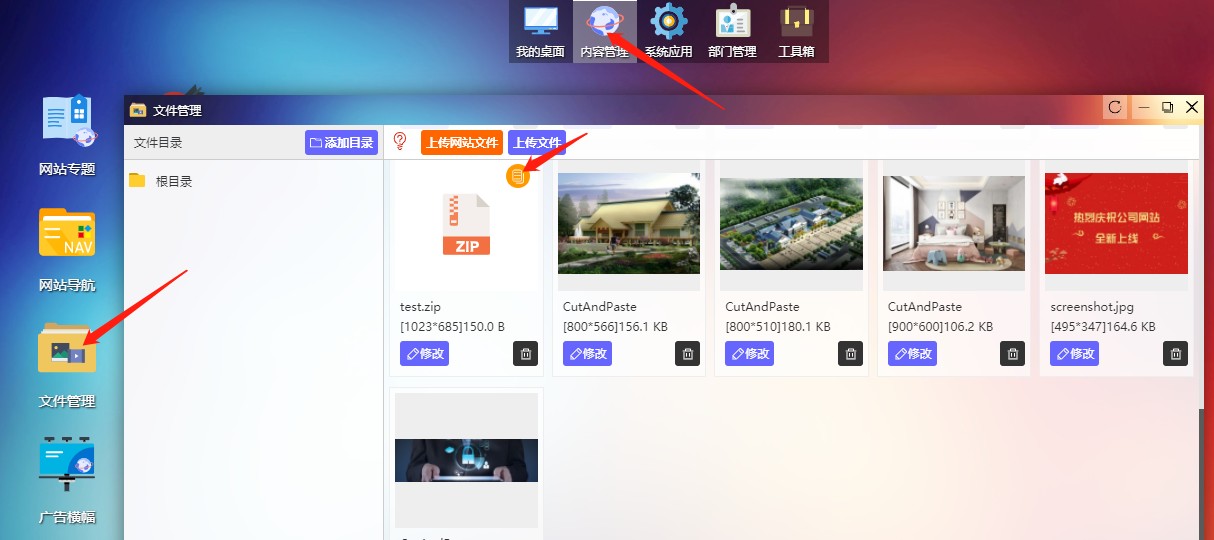Click the screenshot.jpg file name

point(1092,307)
